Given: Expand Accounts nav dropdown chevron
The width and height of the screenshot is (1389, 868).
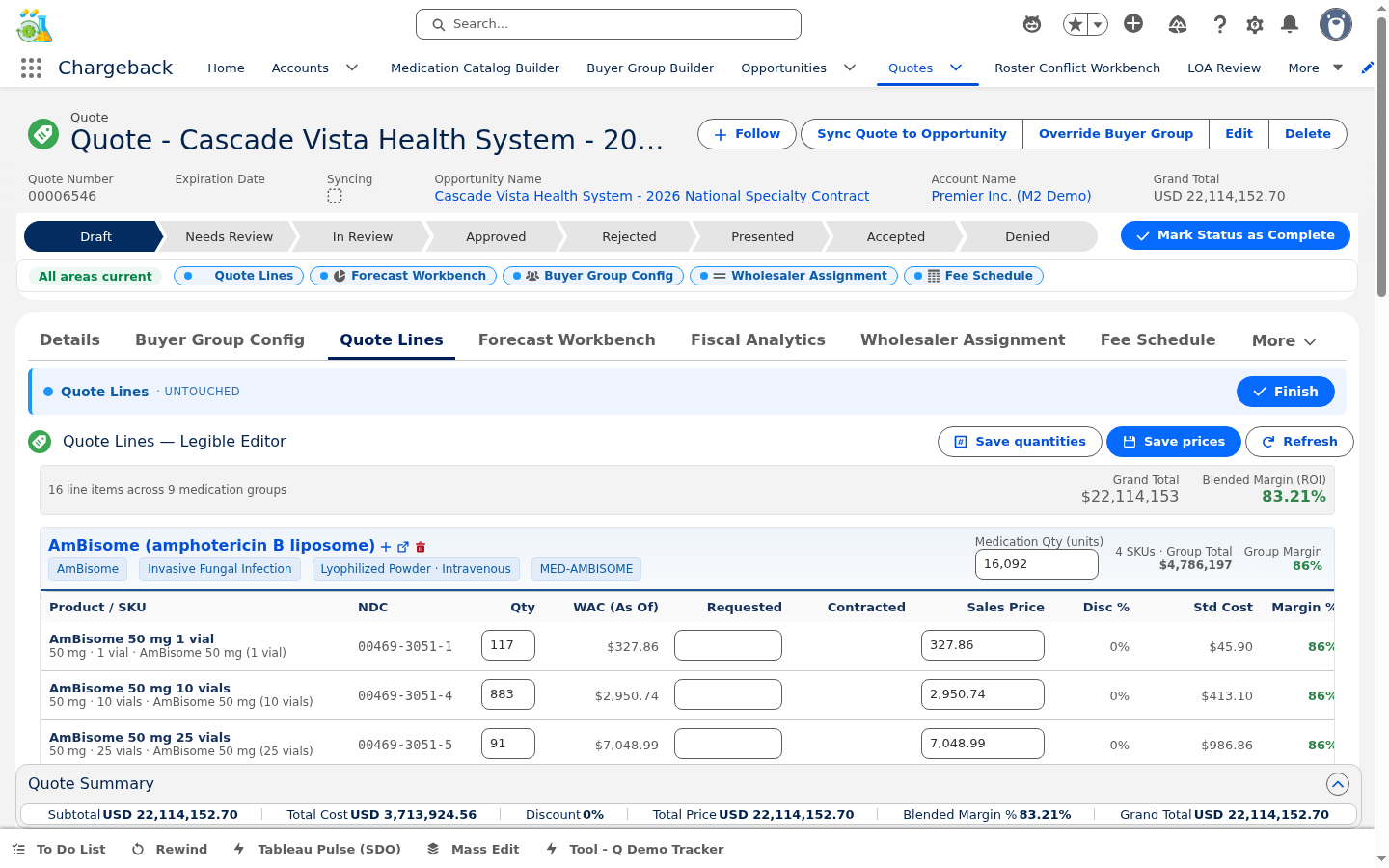Looking at the screenshot, I should 352,68.
